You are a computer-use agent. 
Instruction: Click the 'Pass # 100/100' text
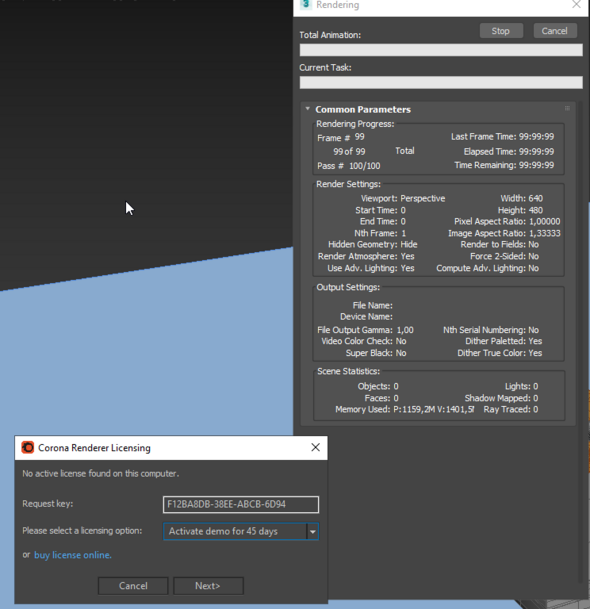[x=348, y=166]
